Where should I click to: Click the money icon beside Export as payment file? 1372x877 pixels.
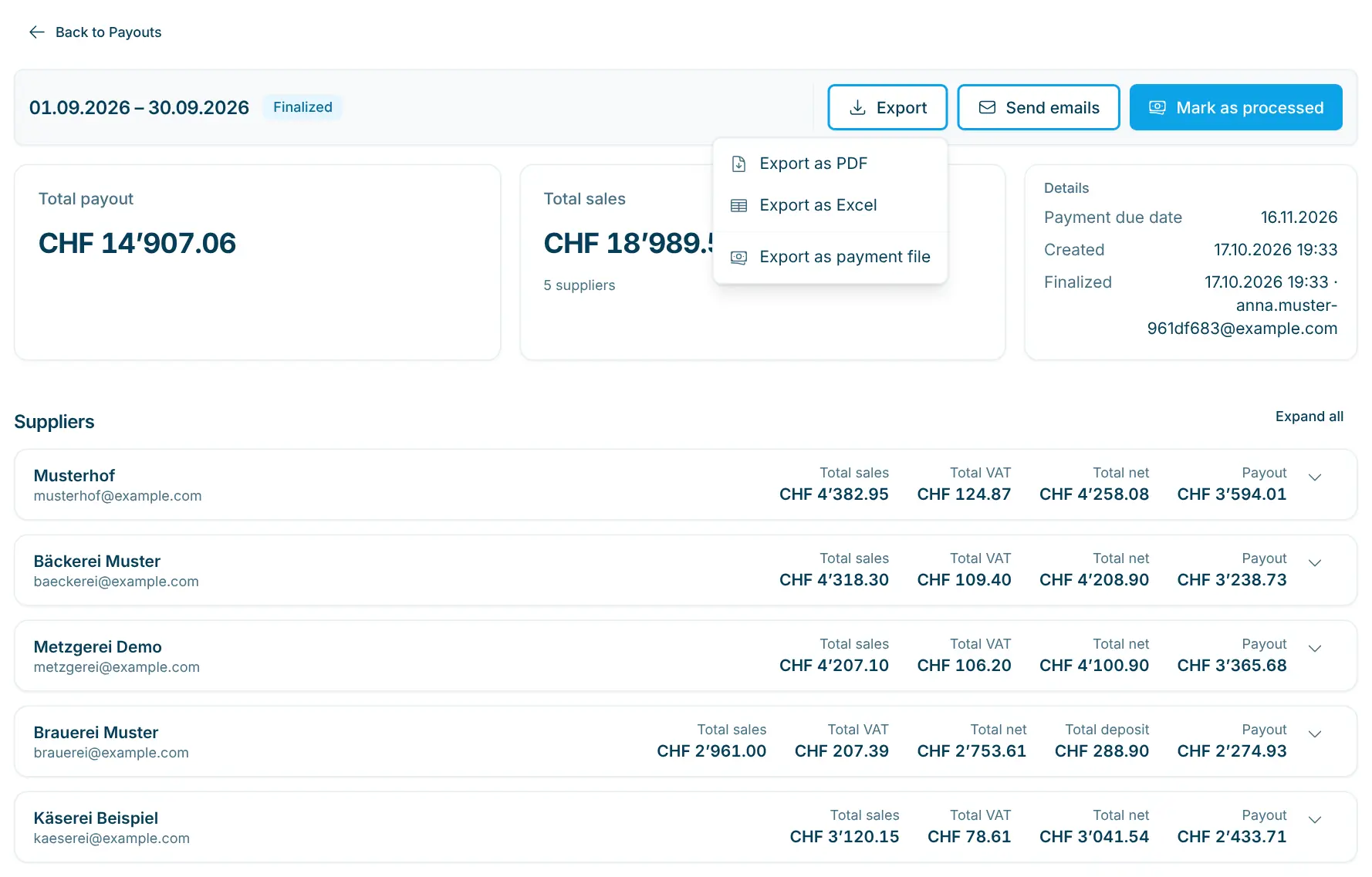coord(738,257)
